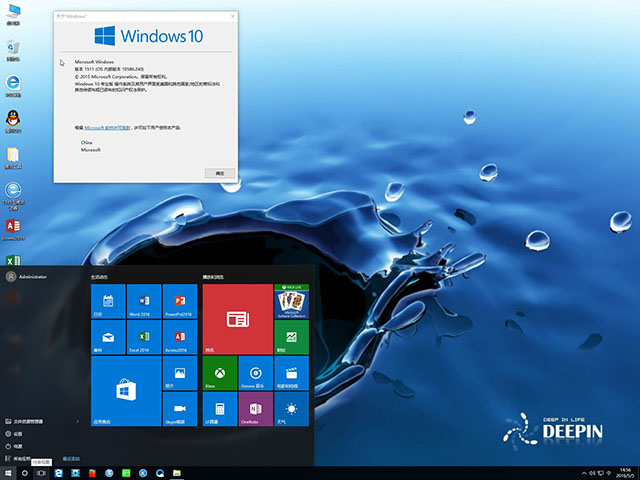Open the red News tile
The width and height of the screenshot is (640, 480).
[237, 319]
